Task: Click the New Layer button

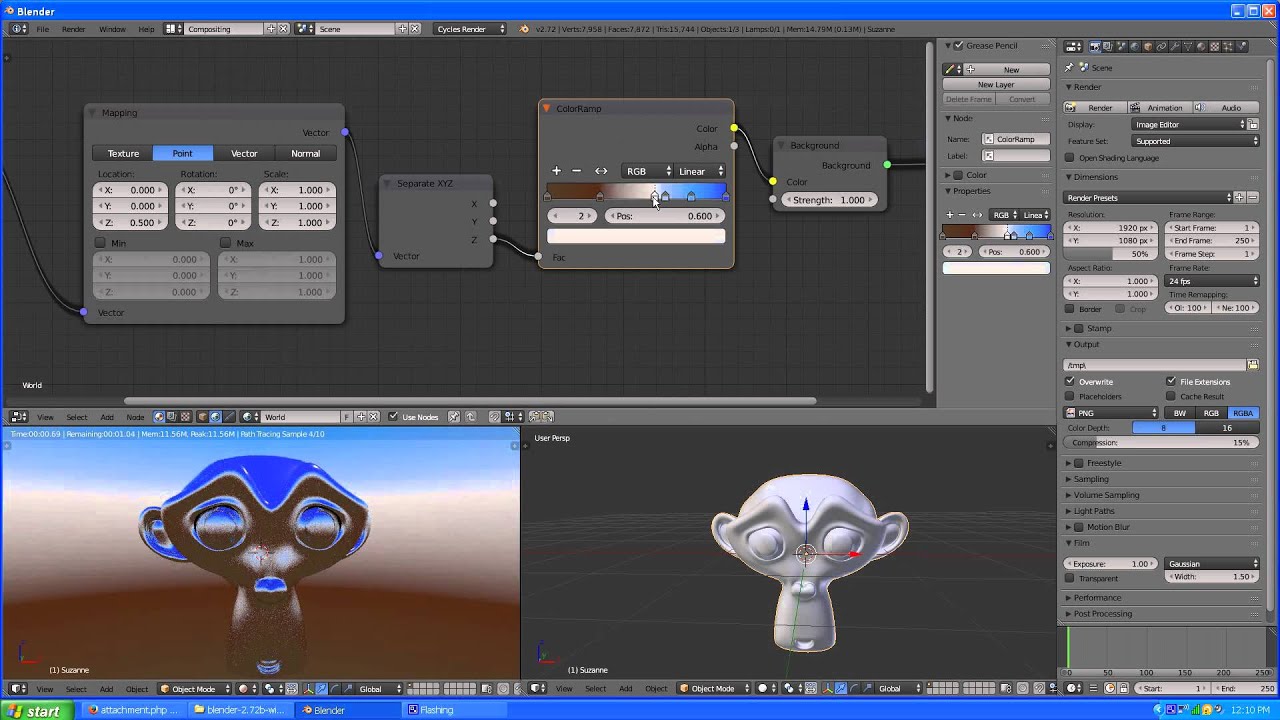Action: pyautogui.click(x=996, y=84)
